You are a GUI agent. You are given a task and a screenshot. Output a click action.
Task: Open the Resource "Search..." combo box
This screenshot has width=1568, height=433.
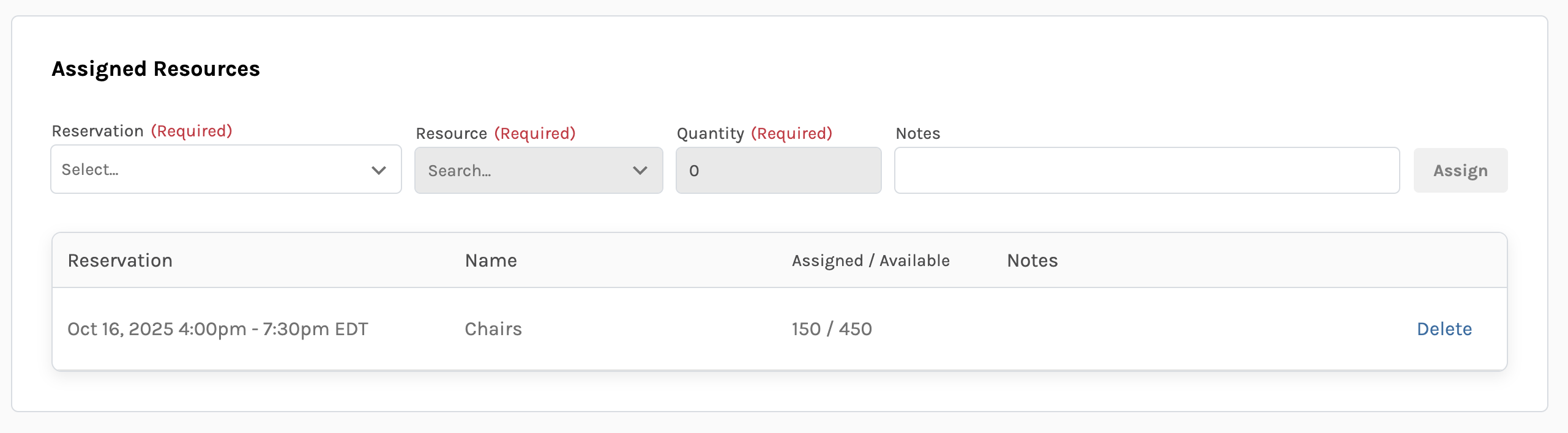point(526,171)
